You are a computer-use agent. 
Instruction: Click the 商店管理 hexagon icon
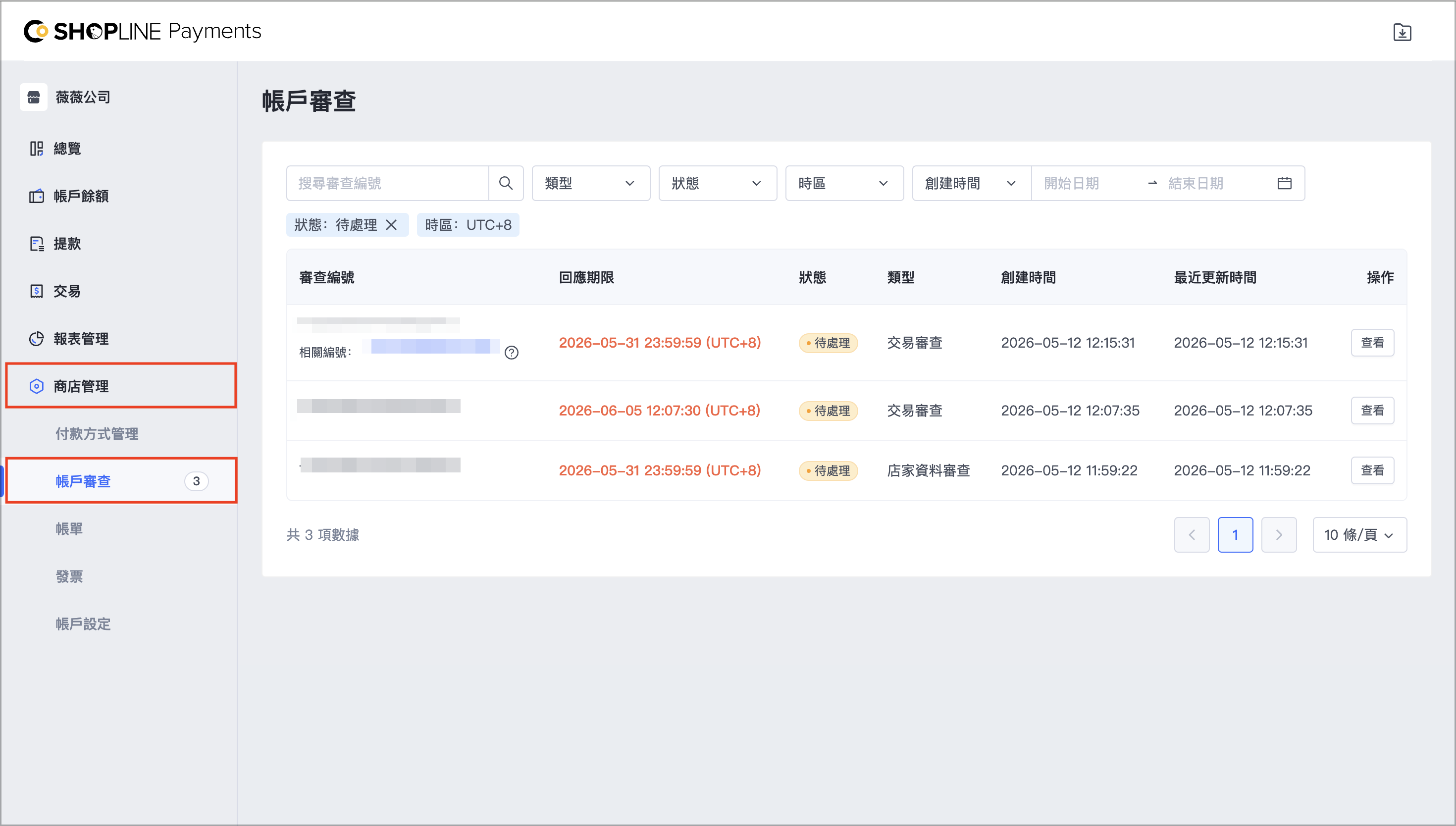tap(36, 386)
